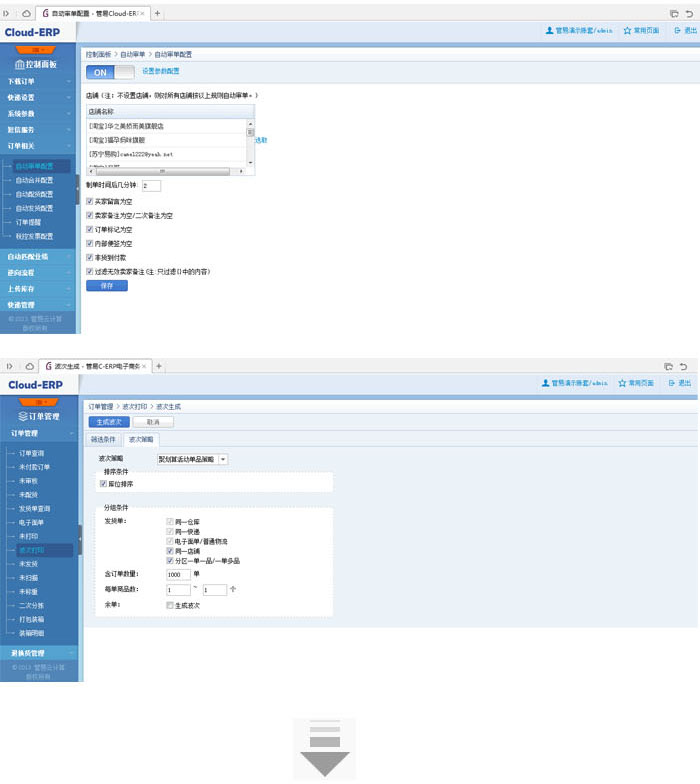This screenshot has height=784, width=700.
Task: Open a new tab in the 波次生成 browser window
Action: click(158, 366)
